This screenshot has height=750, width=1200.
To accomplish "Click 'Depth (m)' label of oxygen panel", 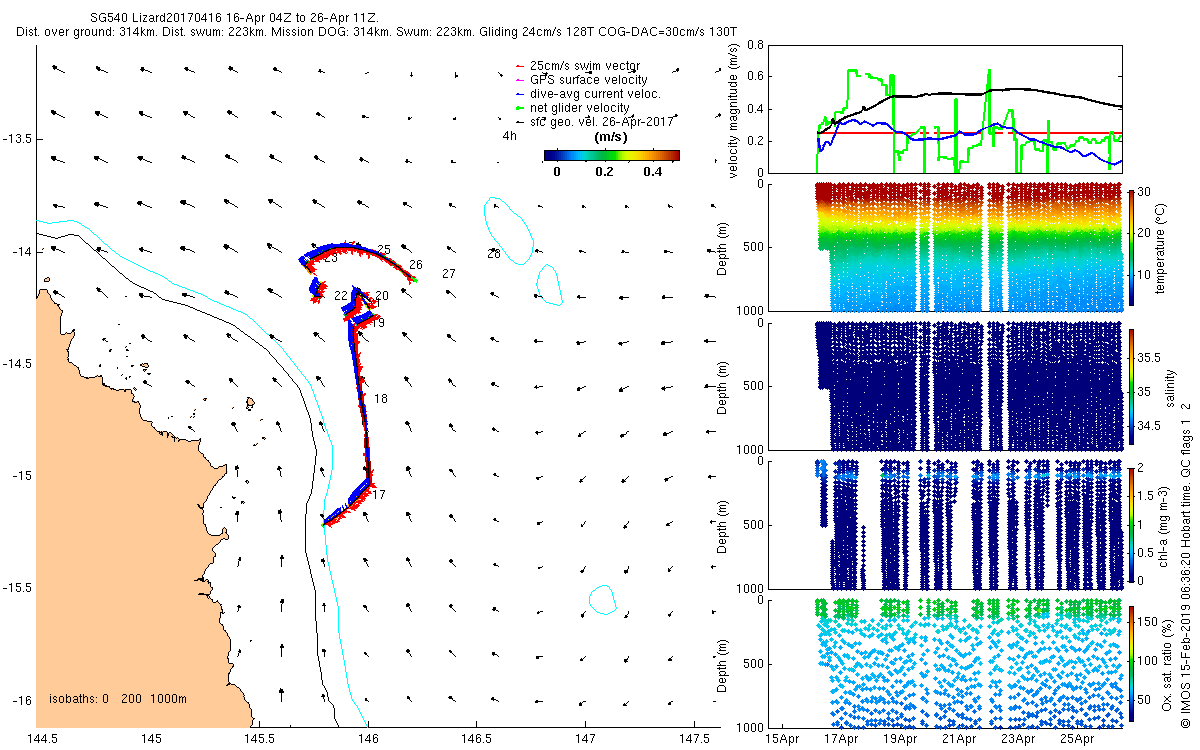I will pos(724,664).
